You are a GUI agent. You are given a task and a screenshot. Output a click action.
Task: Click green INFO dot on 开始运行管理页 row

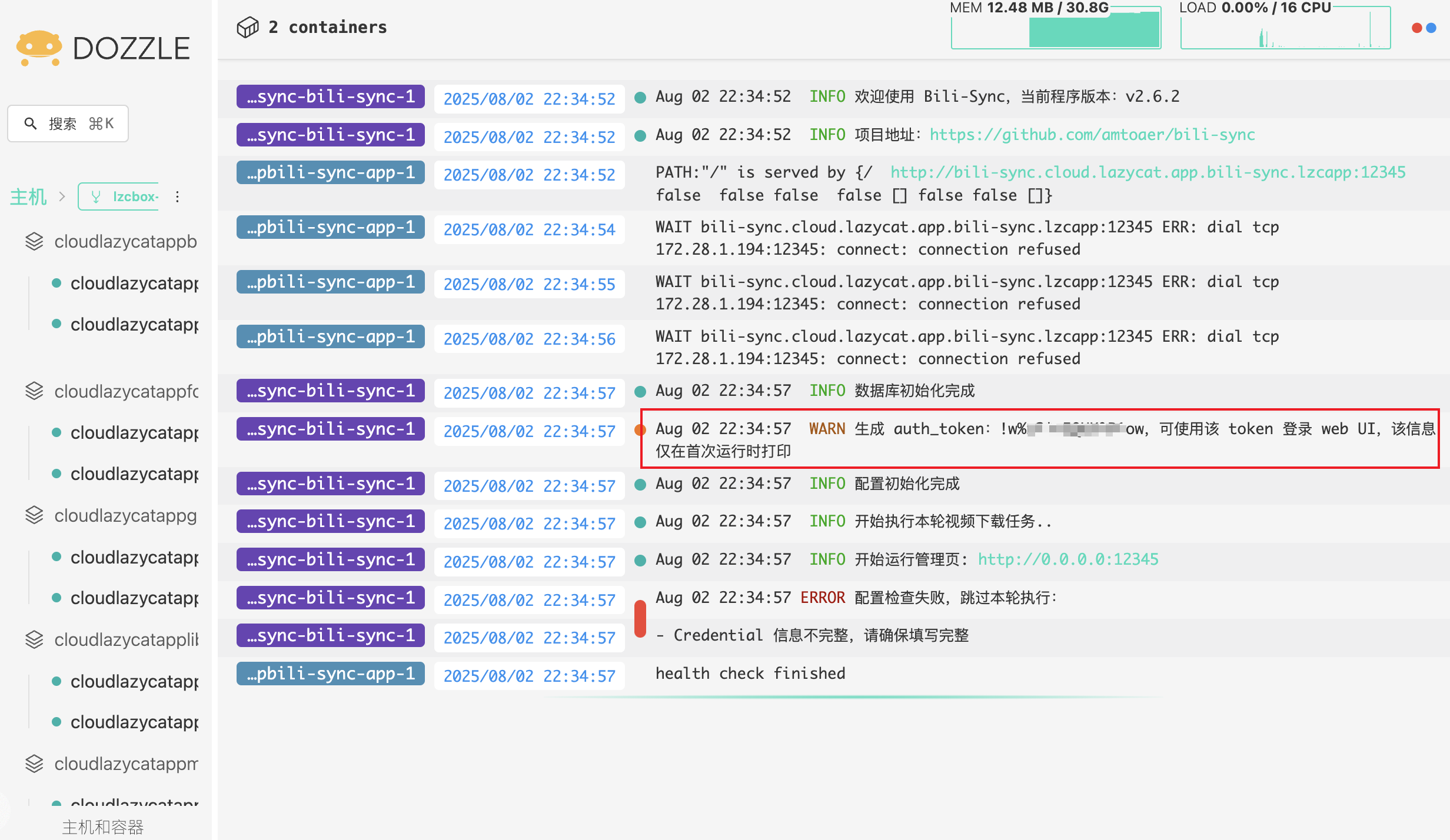coord(640,561)
